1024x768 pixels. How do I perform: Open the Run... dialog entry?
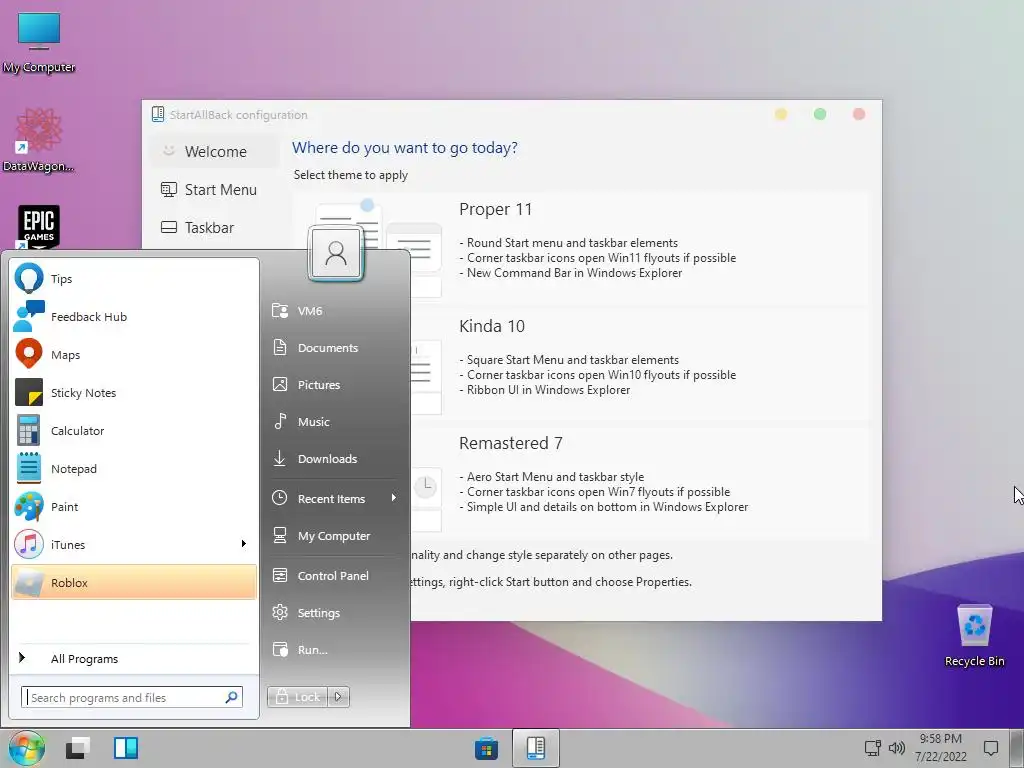(x=335, y=650)
